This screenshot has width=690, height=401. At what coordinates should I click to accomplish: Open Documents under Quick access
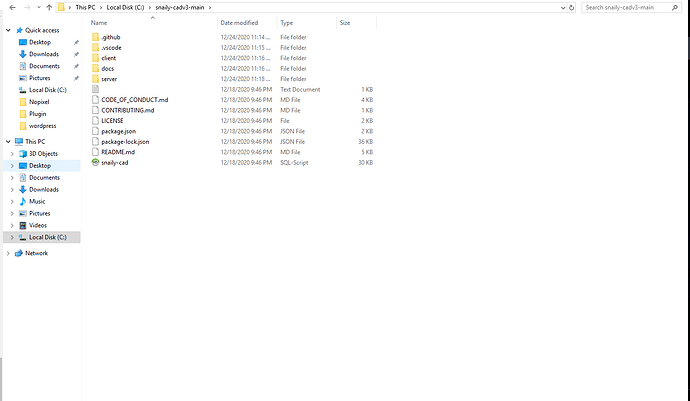(x=44, y=66)
